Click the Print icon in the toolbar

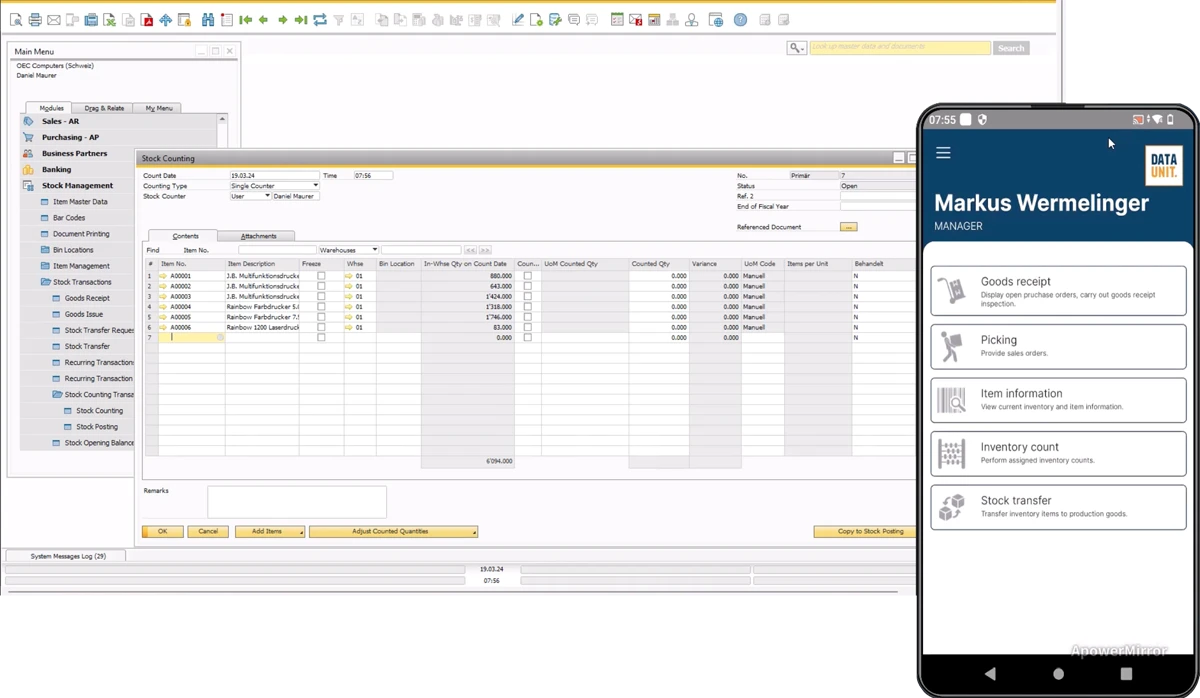point(35,20)
